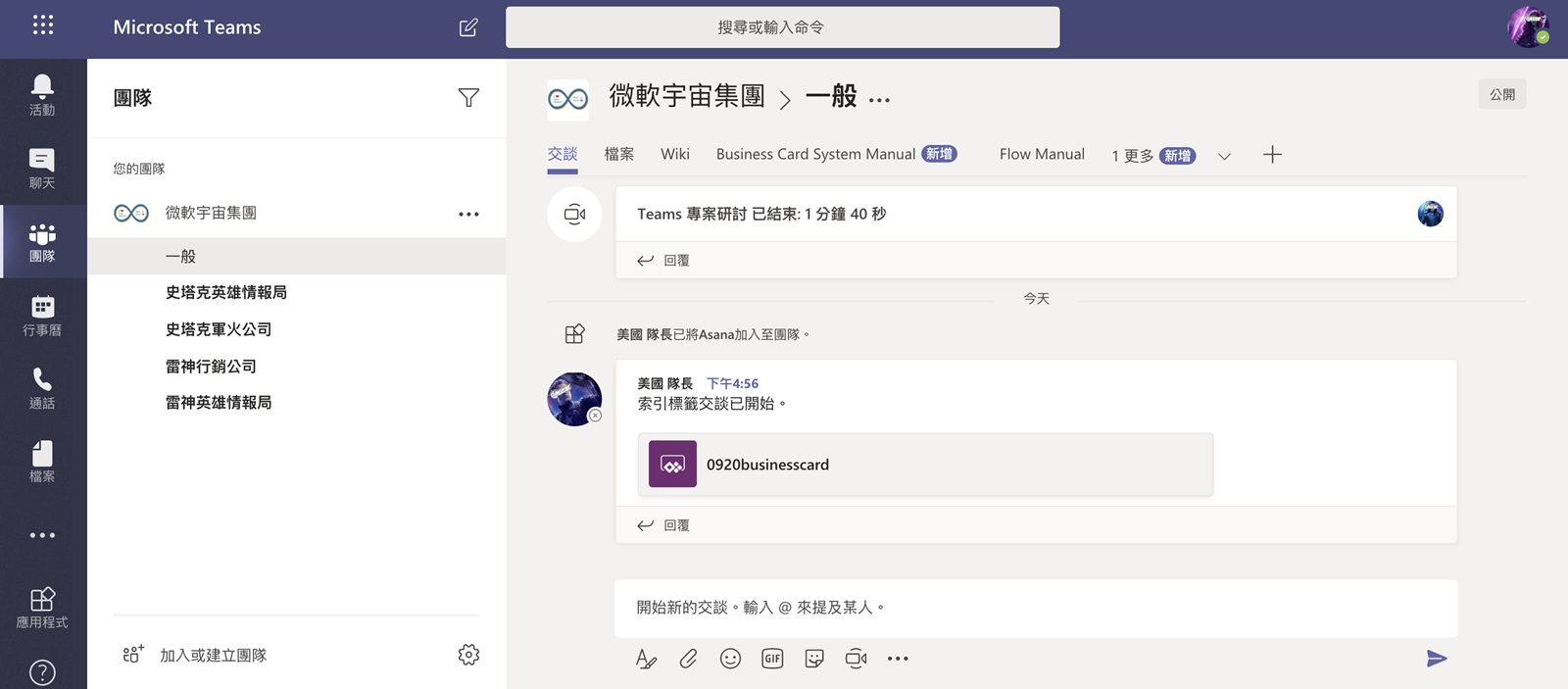Open the GIF picker
Viewport: 1568px width, 689px height.
point(772,659)
